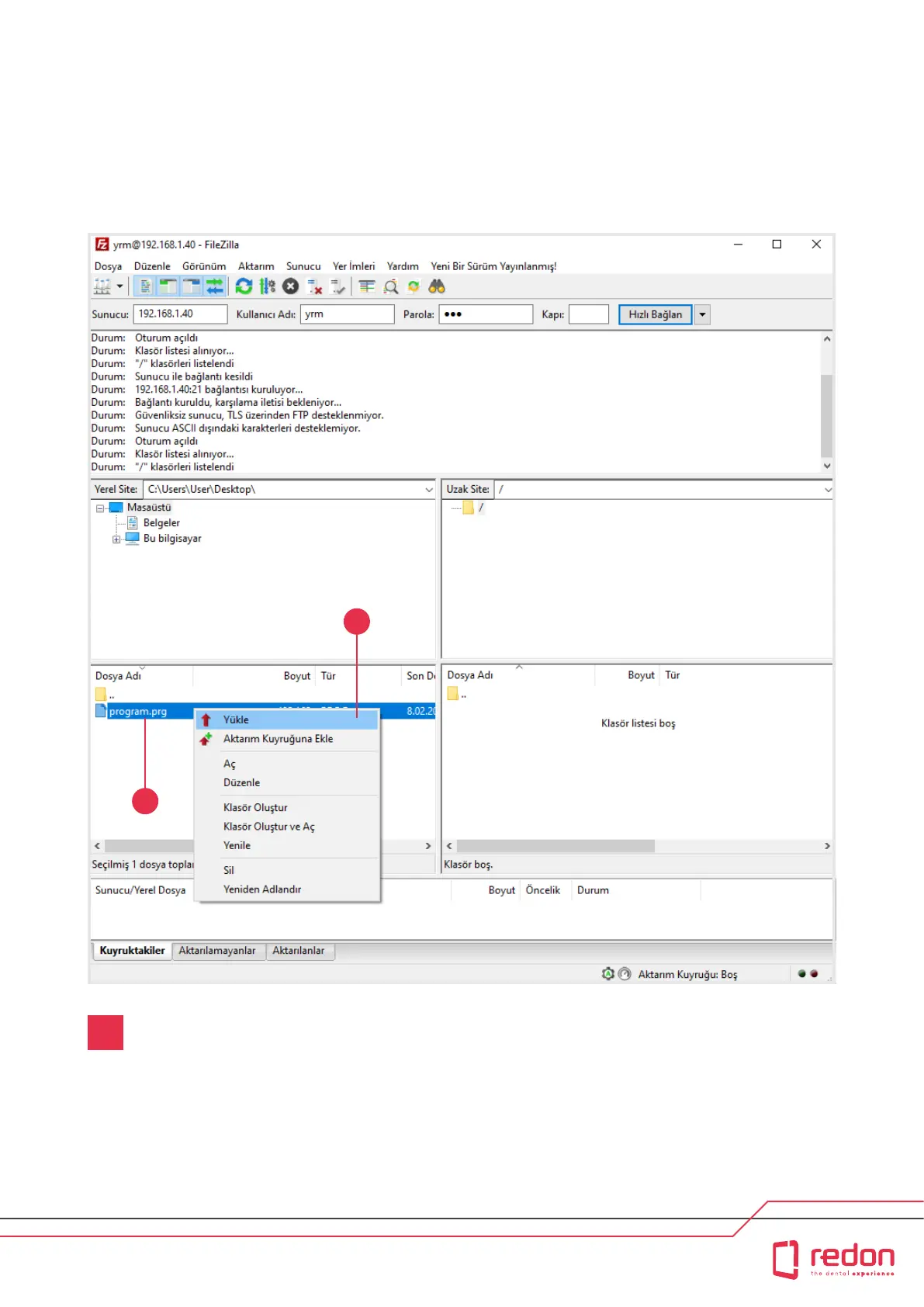Image resolution: width=924 pixels, height=1307 pixels.
Task: Toggle synchronized browsing icon
Action: coord(414,286)
